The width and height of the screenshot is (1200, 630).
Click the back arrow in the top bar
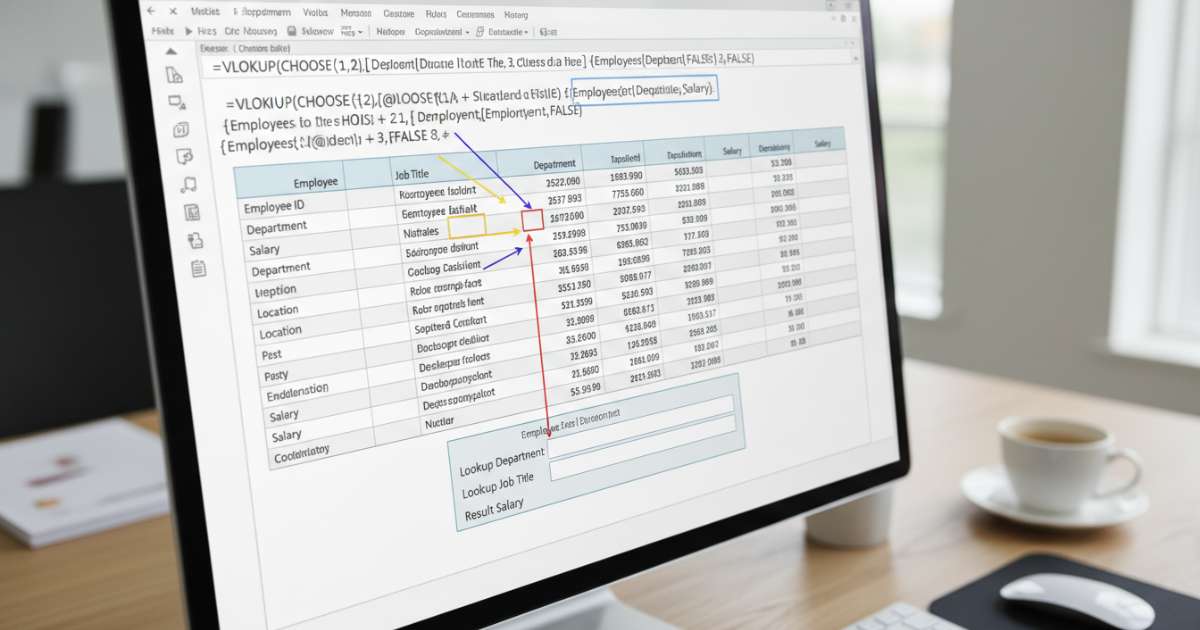[150, 11]
